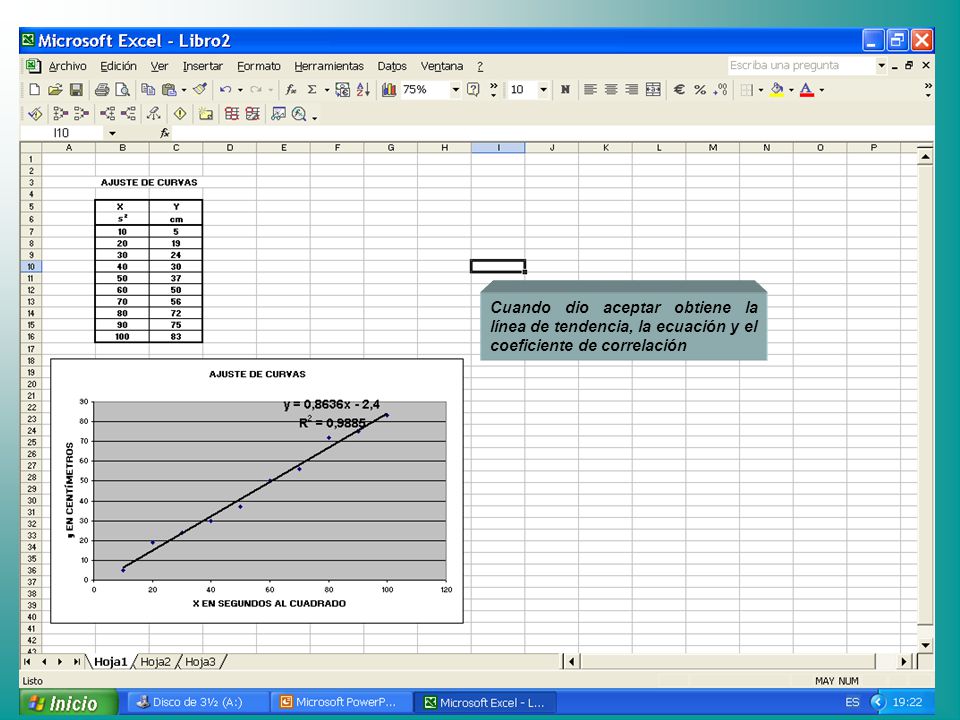Expand undo history dropdown arrow
This screenshot has width=960, height=720.
(240, 90)
